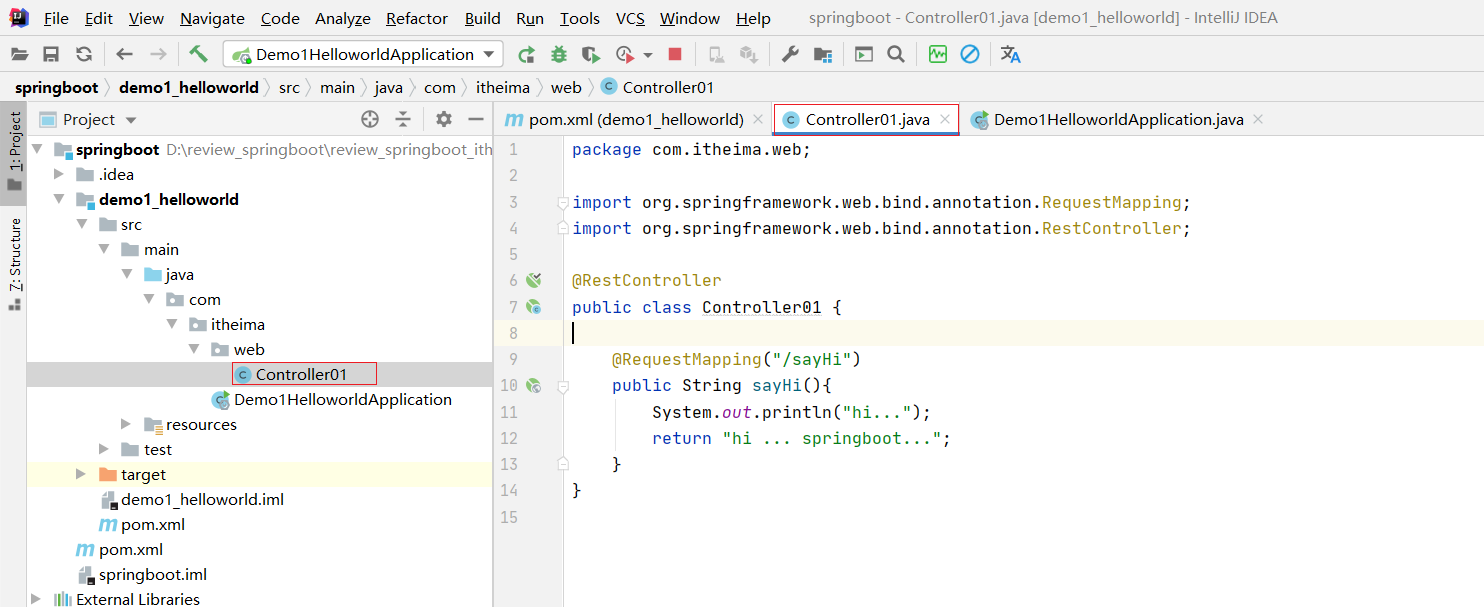This screenshot has height=607, width=1484.
Task: Expand the target folder in the tree
Action: [81, 474]
